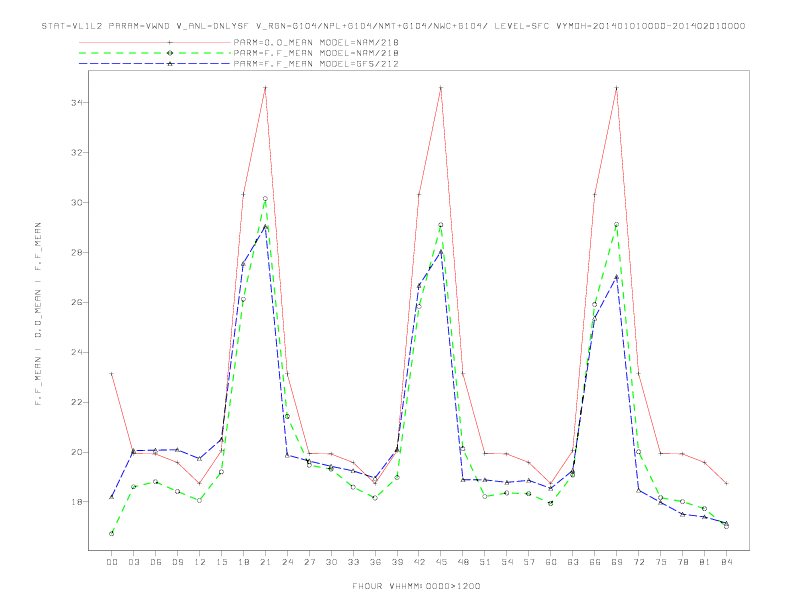The image size is (792, 612).
Task: Click the vertical y-axis label F.F_MEAN | O.O_MEAN
Action: [38, 314]
